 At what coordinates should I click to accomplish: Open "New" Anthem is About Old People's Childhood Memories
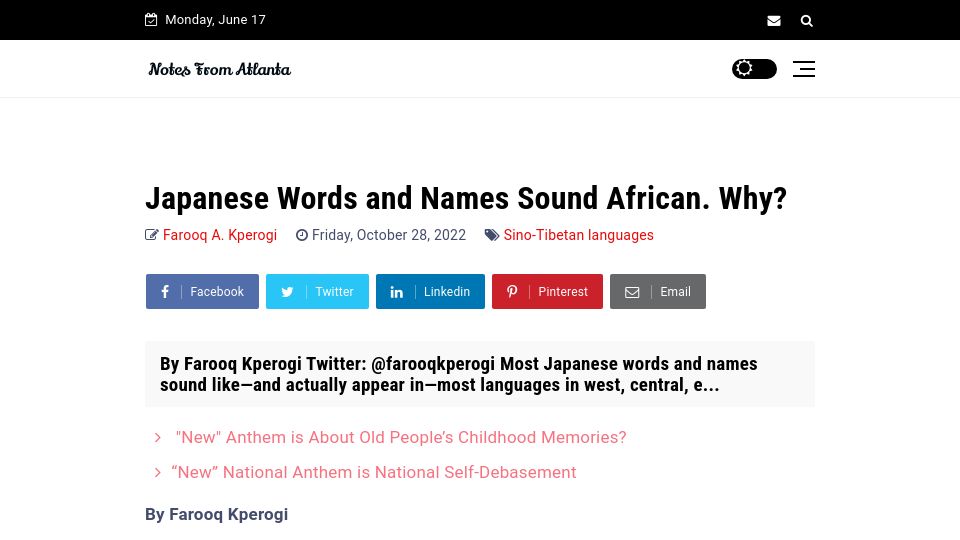tap(401, 438)
